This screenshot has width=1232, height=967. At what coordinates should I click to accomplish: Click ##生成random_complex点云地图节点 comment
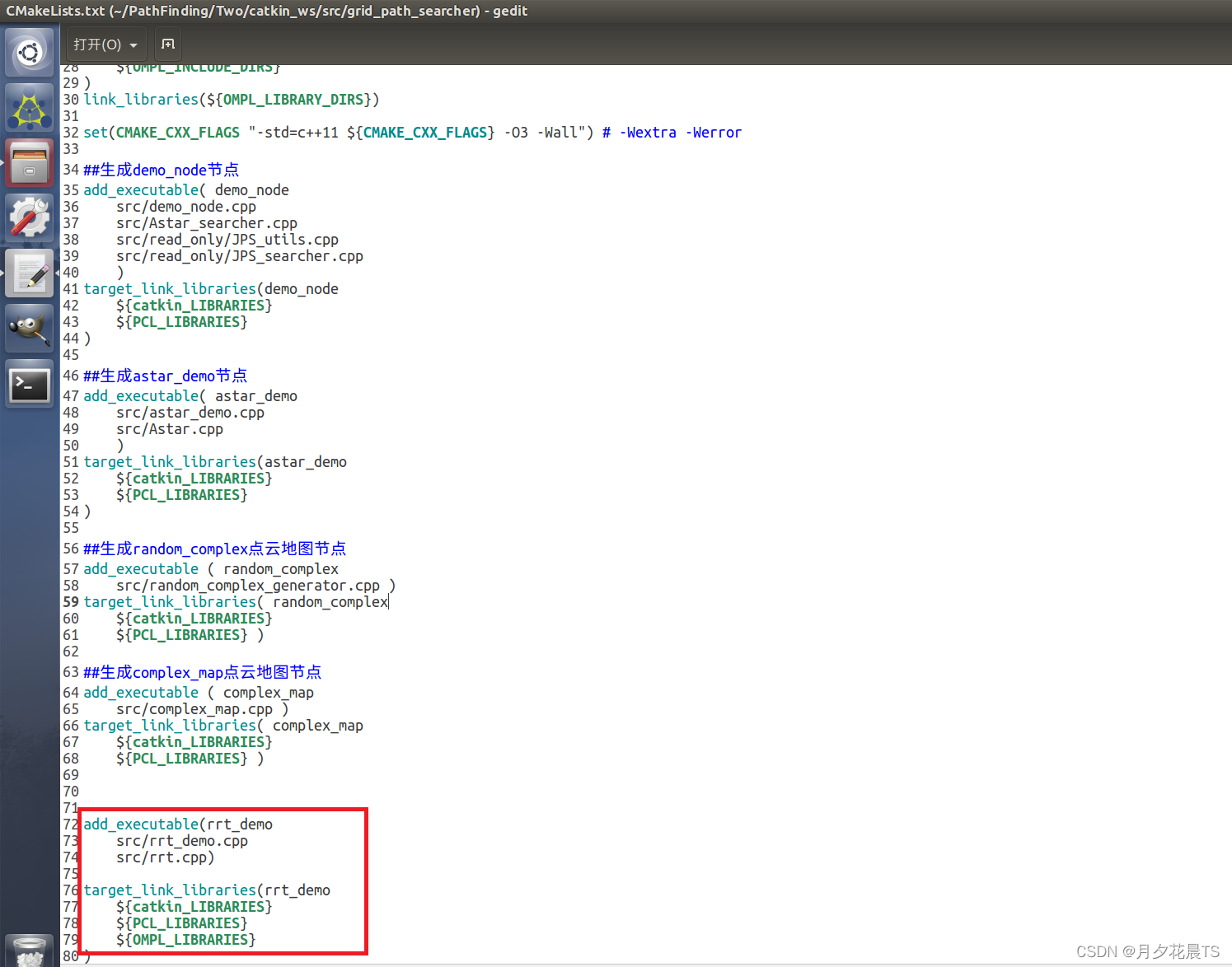[215, 549]
